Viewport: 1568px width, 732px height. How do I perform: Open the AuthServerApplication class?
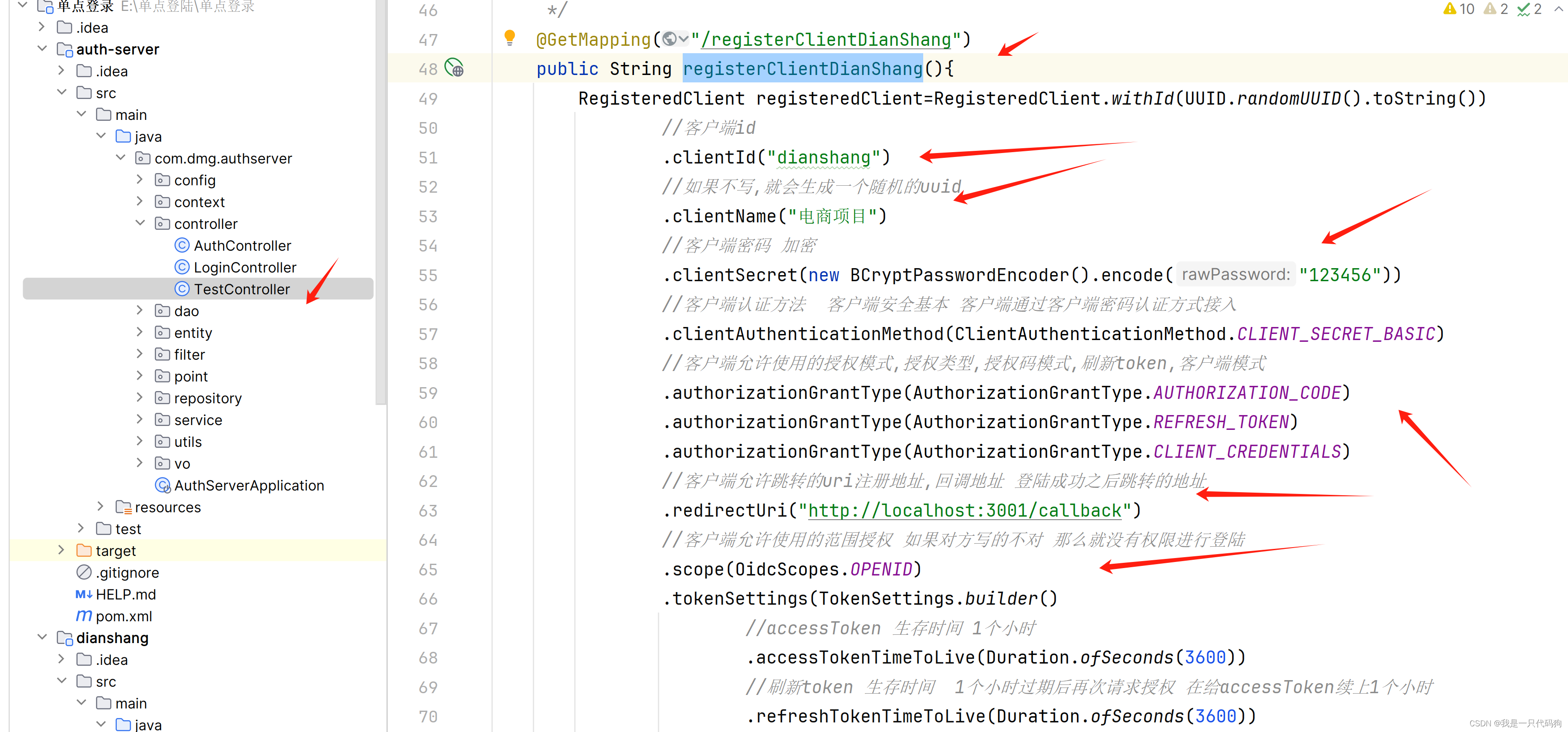tap(248, 485)
